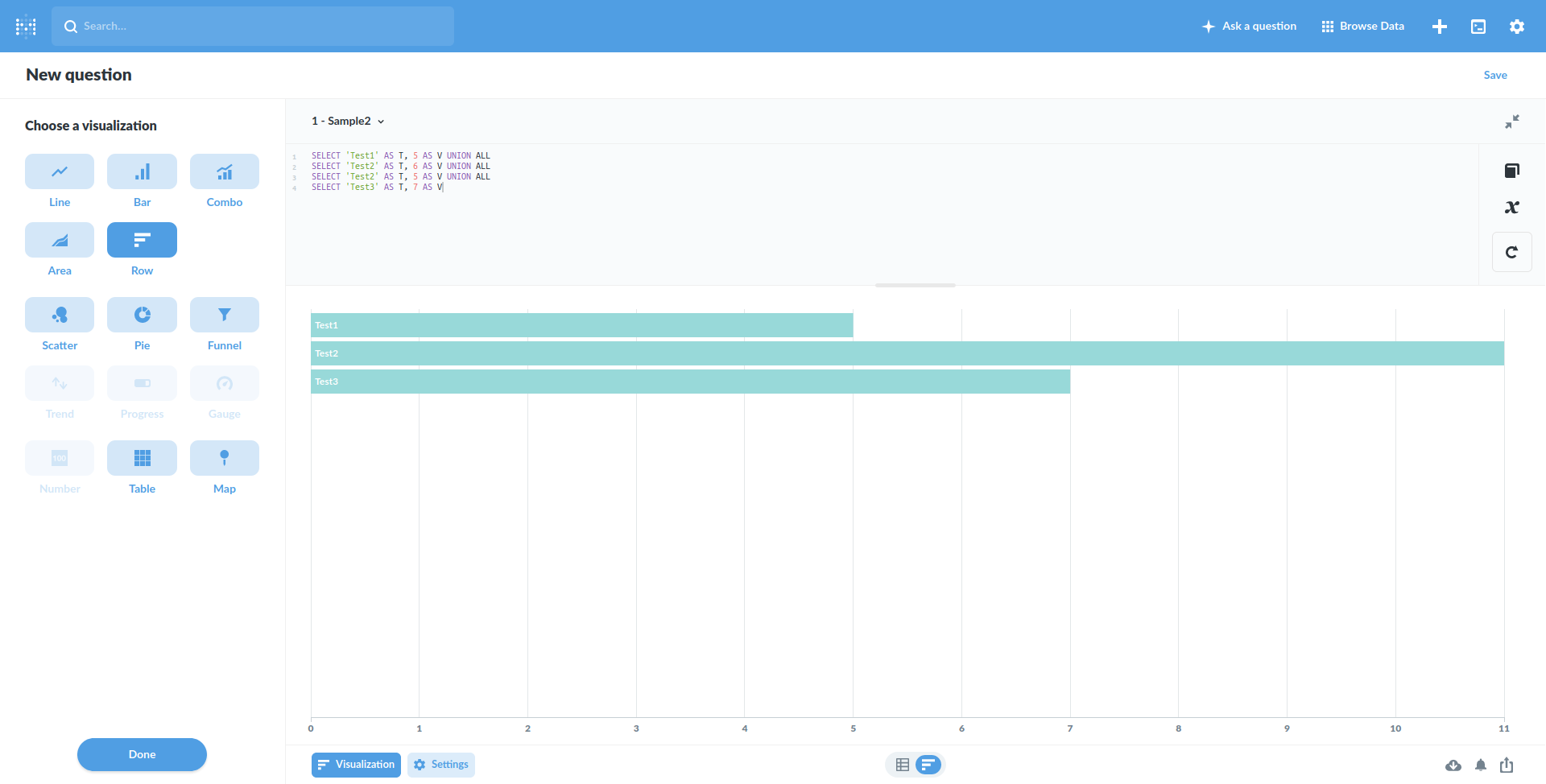
Task: Switch visualization to Scatter plot
Action: click(60, 315)
